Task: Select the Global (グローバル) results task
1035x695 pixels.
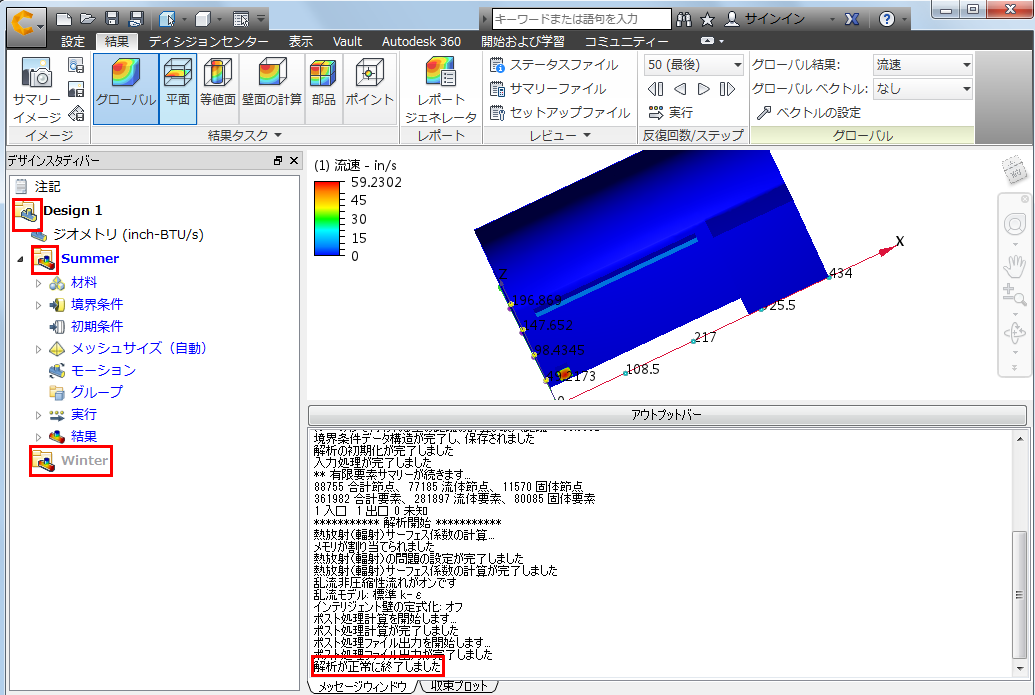Action: 126,89
